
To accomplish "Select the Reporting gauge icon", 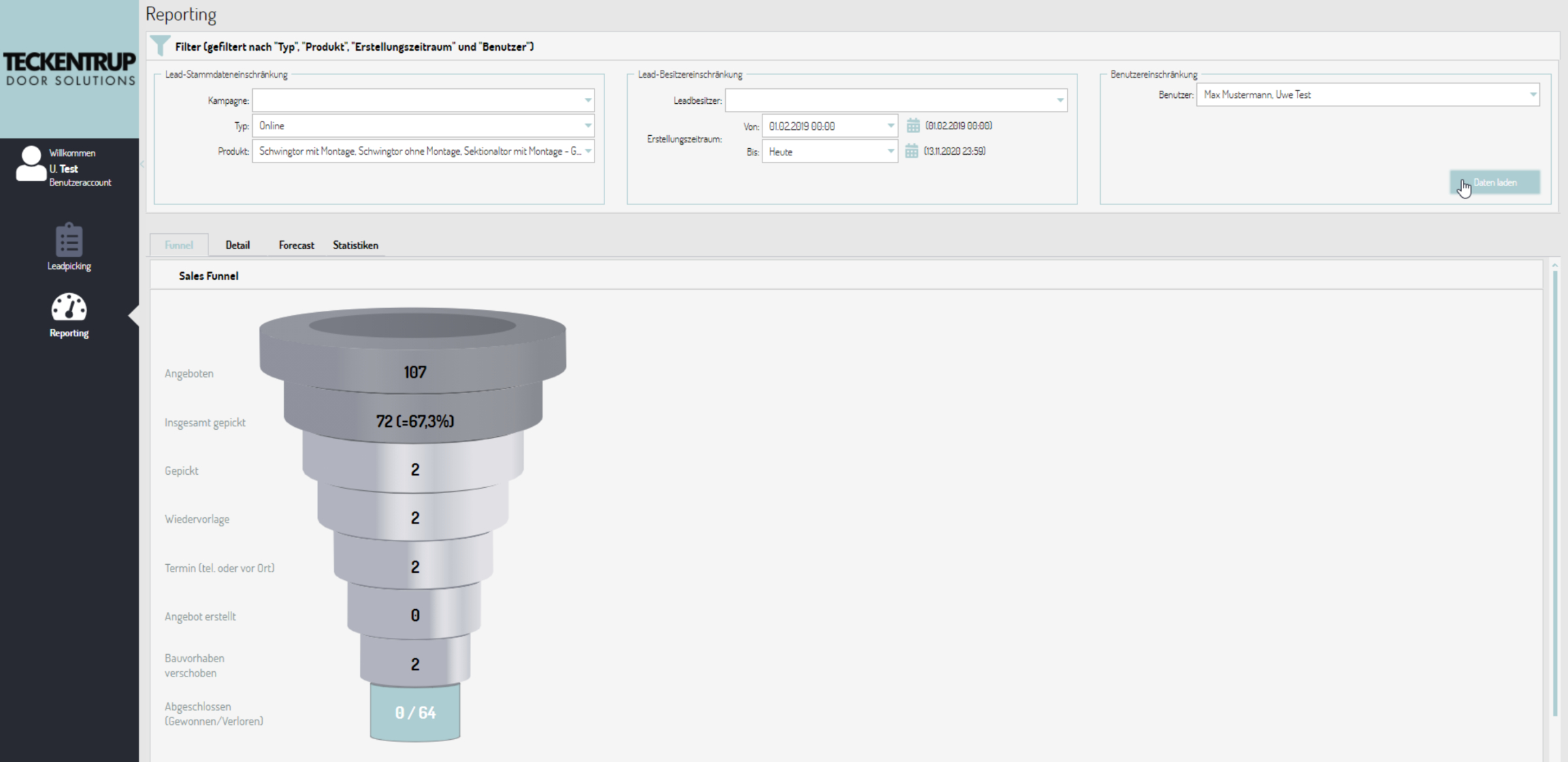I will pyautogui.click(x=69, y=307).
